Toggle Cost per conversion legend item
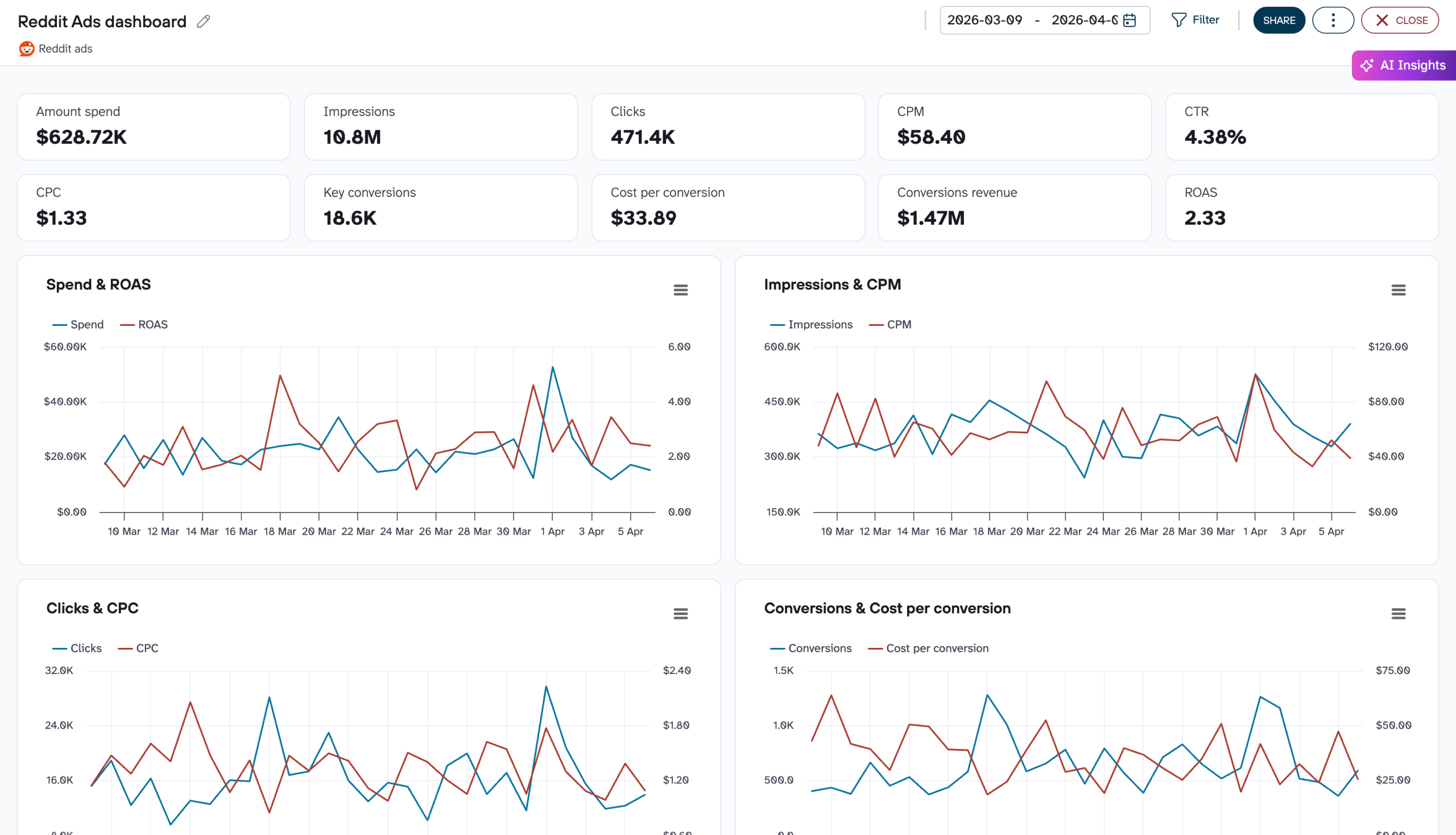Viewport: 1456px width, 835px height. (928, 648)
